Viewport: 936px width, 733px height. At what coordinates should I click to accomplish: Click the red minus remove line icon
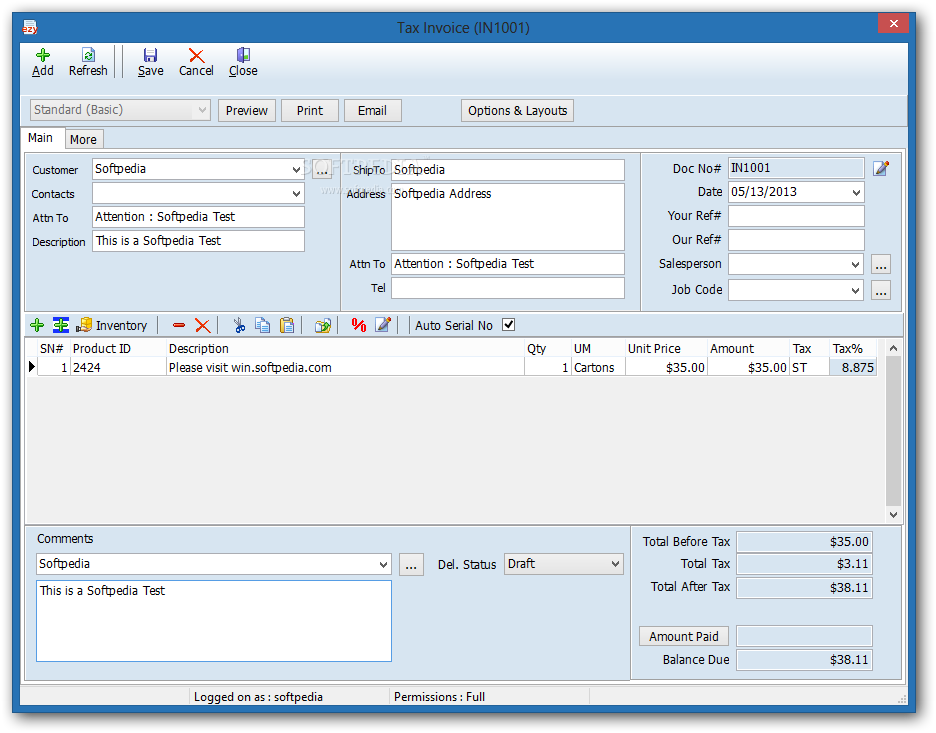(x=178, y=325)
